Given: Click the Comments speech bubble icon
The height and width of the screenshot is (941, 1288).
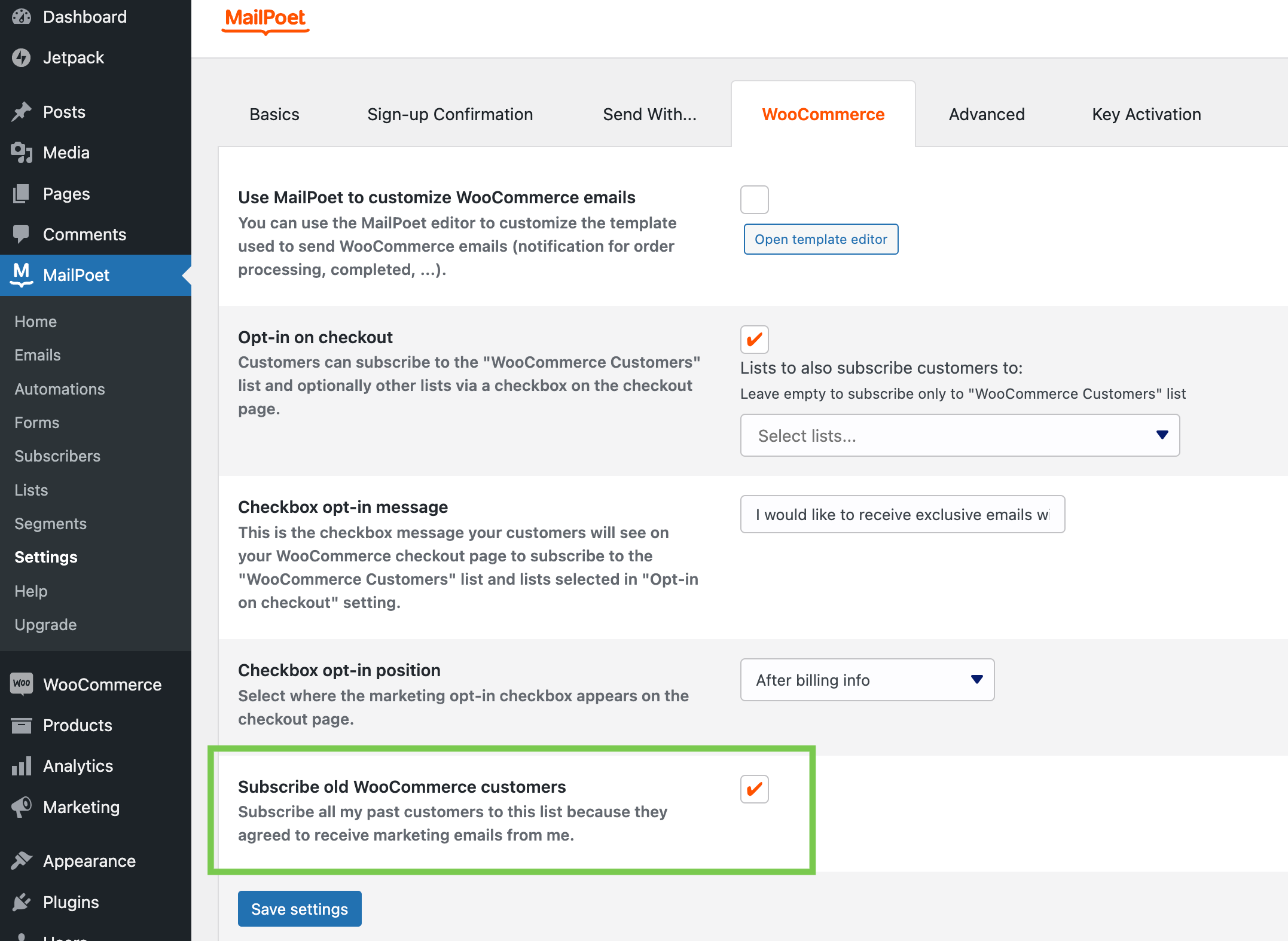Looking at the screenshot, I should coord(22,234).
